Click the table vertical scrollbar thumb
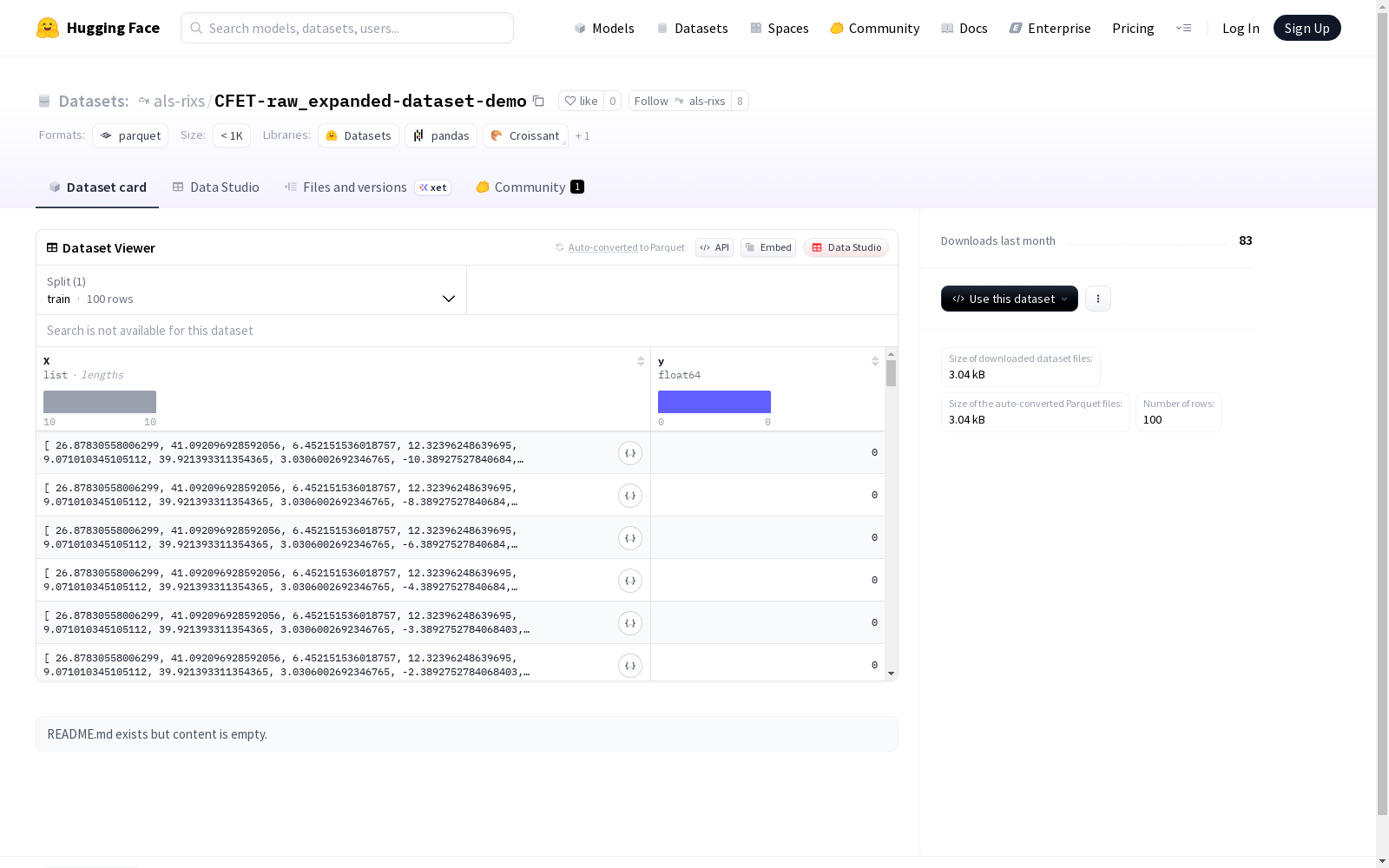This screenshot has width=1389, height=868. pos(891,373)
